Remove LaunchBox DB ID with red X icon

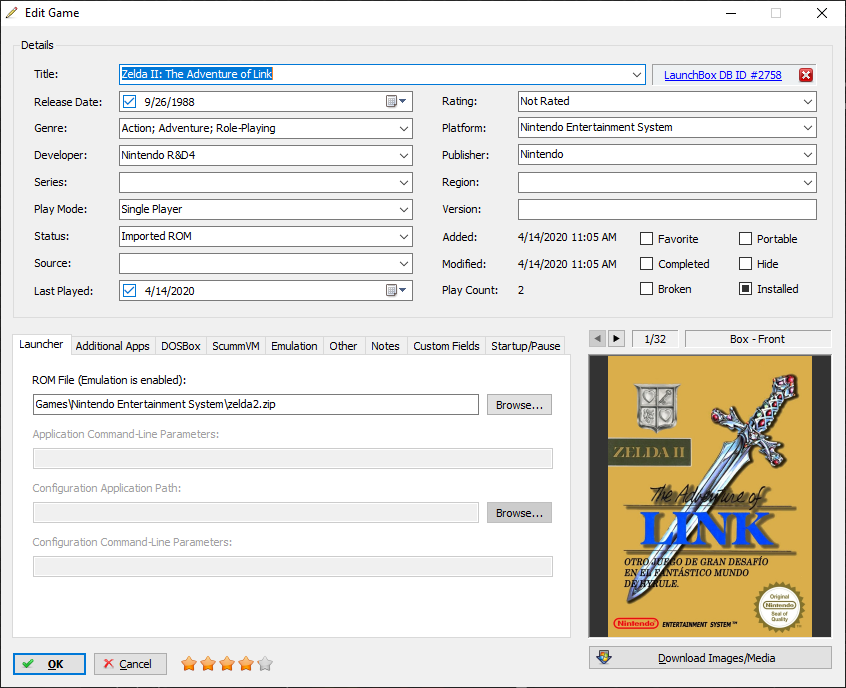(x=806, y=75)
